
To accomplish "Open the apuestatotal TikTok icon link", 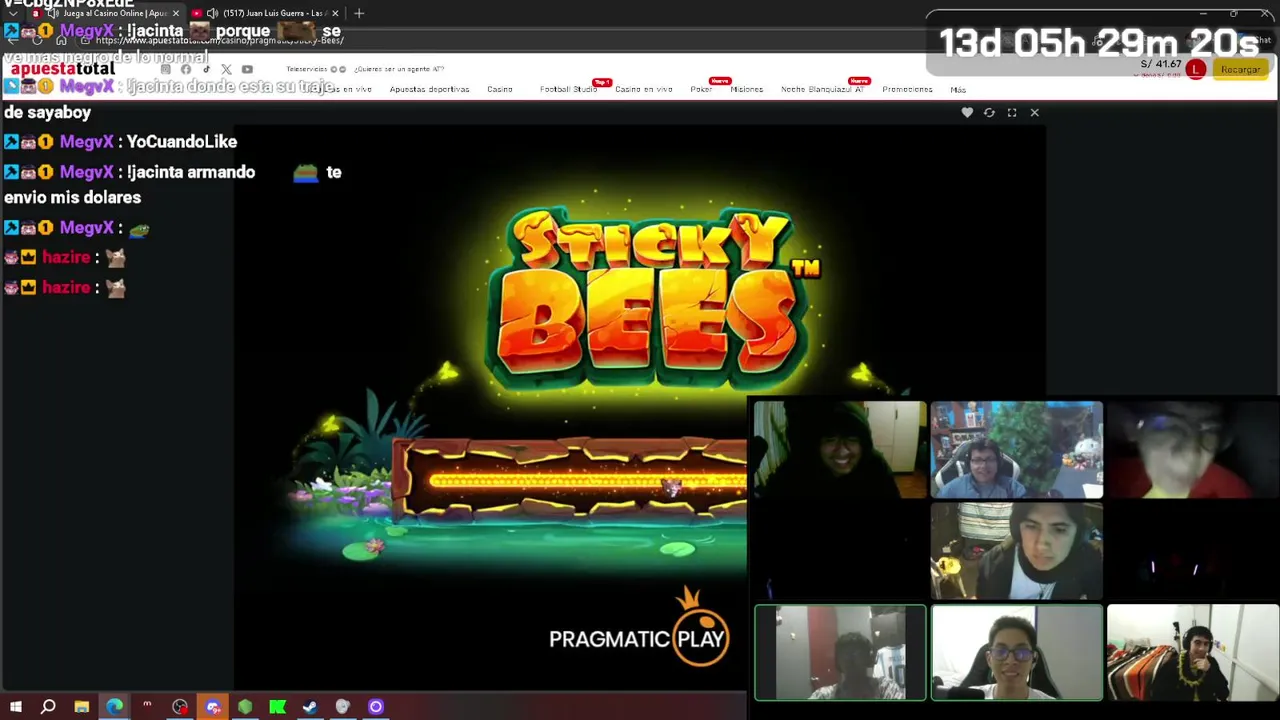I will click(x=206, y=69).
